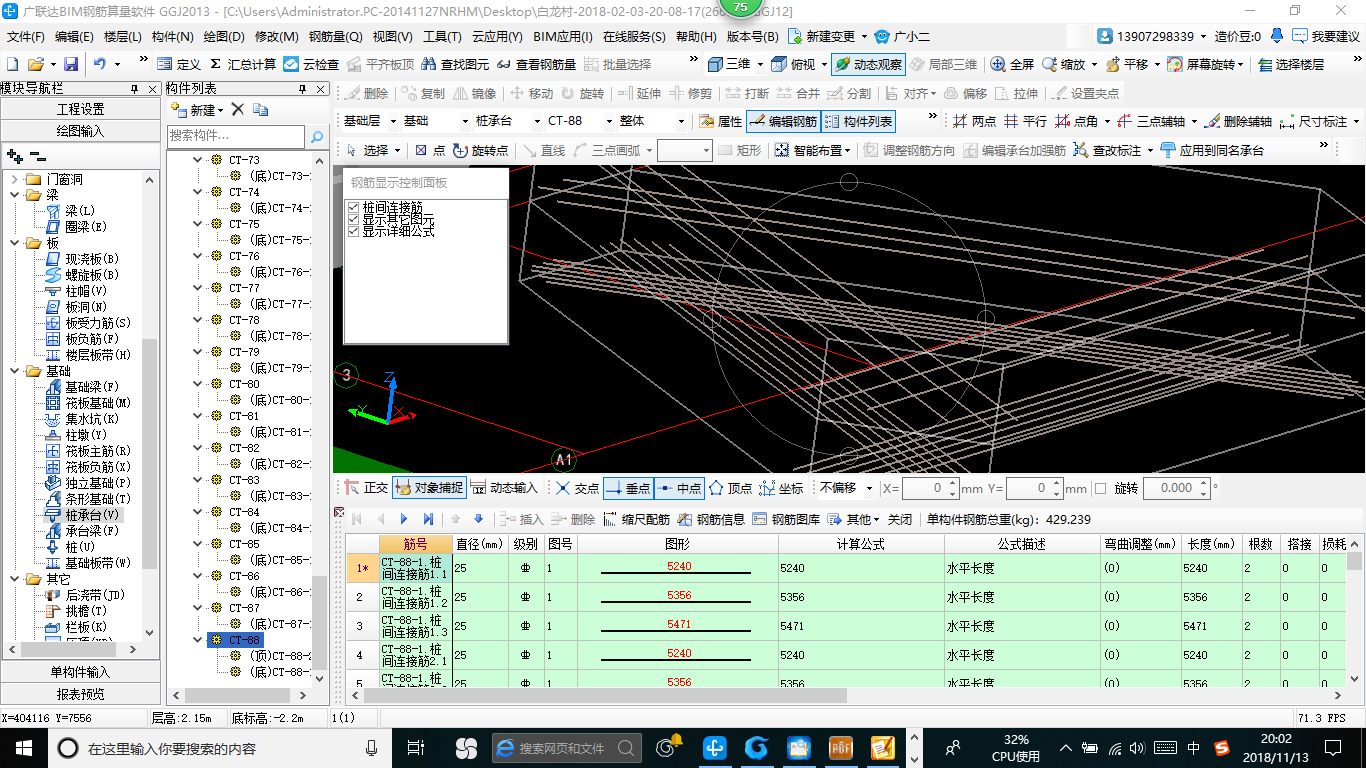The width and height of the screenshot is (1366, 768).
Task: Open 钢筋图库 rebar library
Action: 786,519
